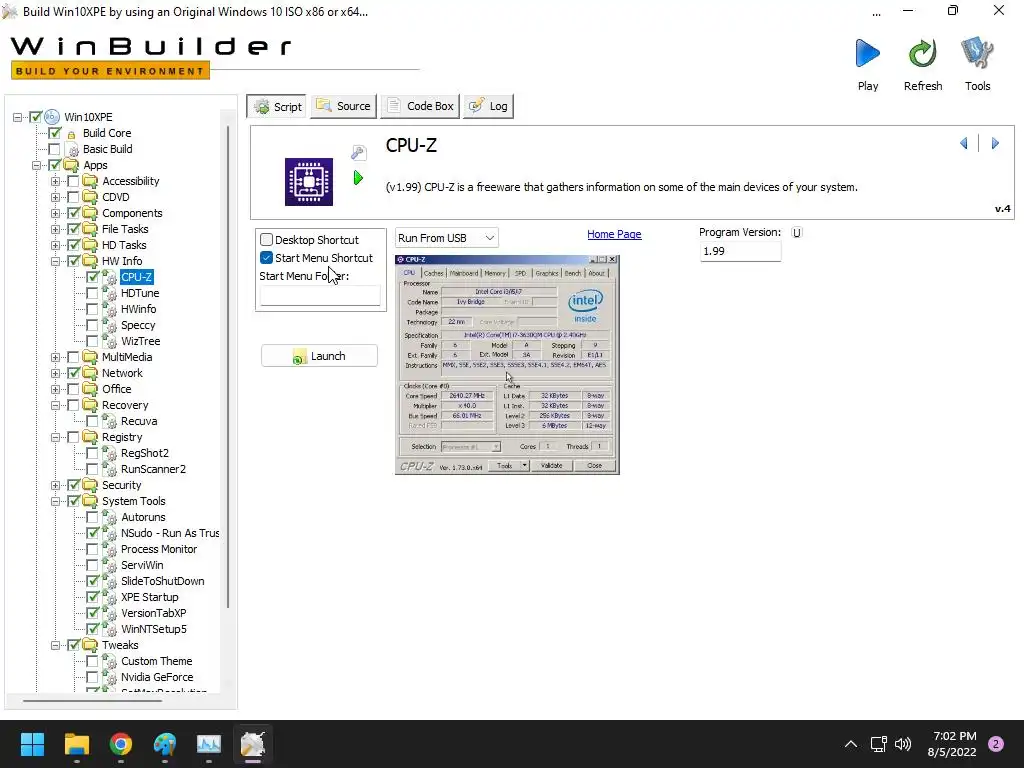Expand the Accessibility folder
The height and width of the screenshot is (768, 1024).
(56, 181)
